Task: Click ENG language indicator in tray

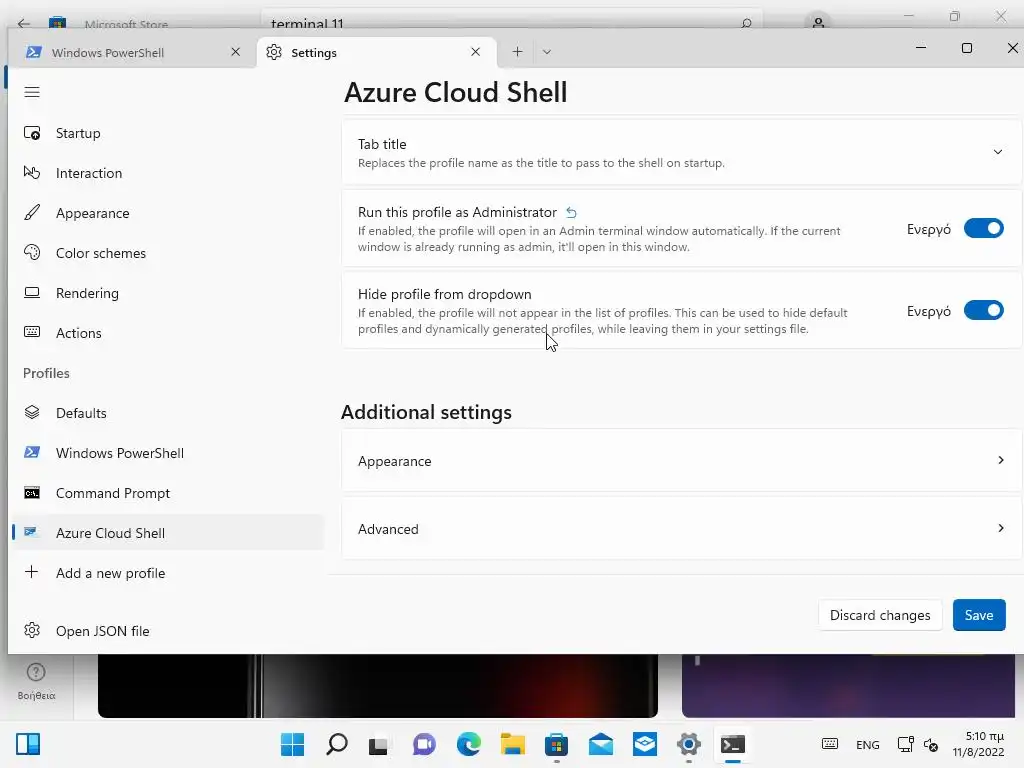Action: [867, 744]
